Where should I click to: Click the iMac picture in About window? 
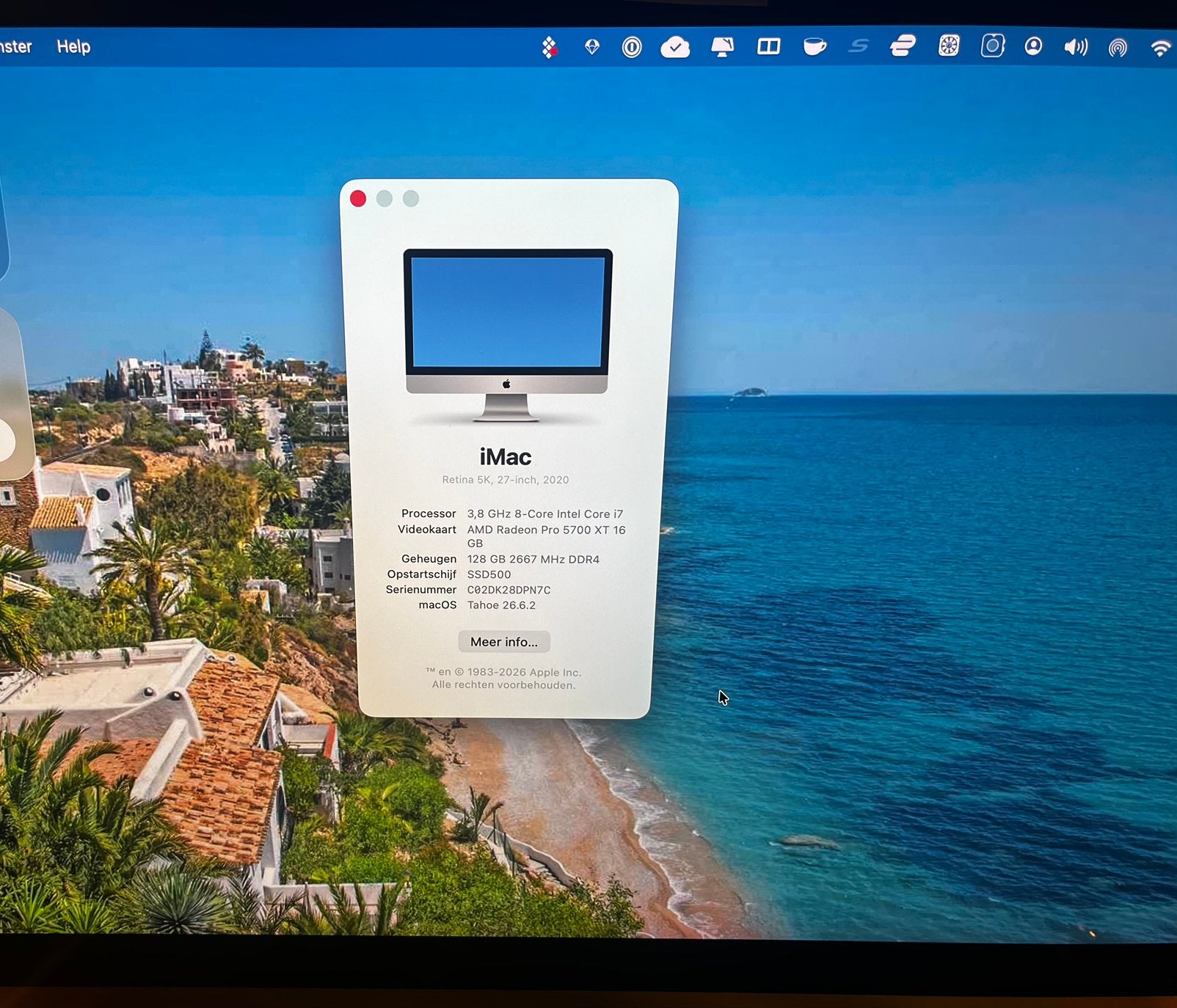coord(508,335)
